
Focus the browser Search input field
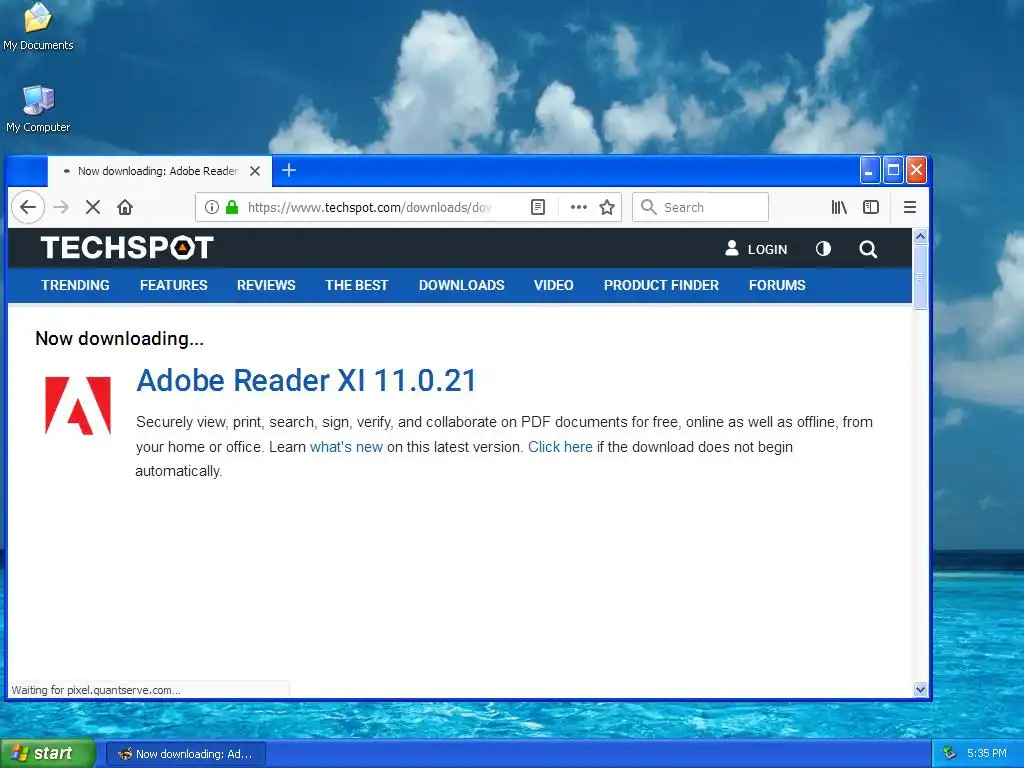pos(700,207)
